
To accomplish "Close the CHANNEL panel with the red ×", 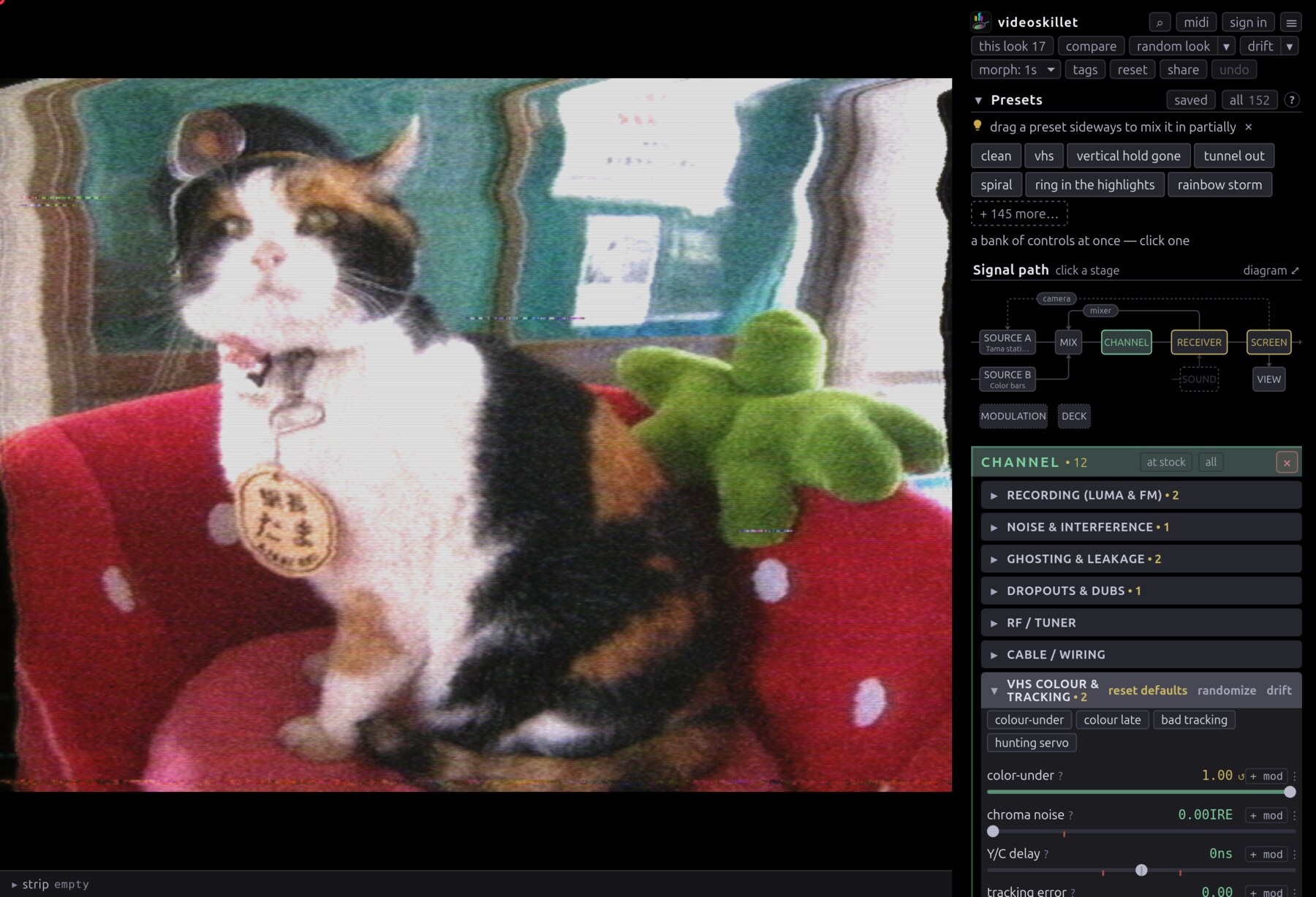I will (x=1287, y=462).
